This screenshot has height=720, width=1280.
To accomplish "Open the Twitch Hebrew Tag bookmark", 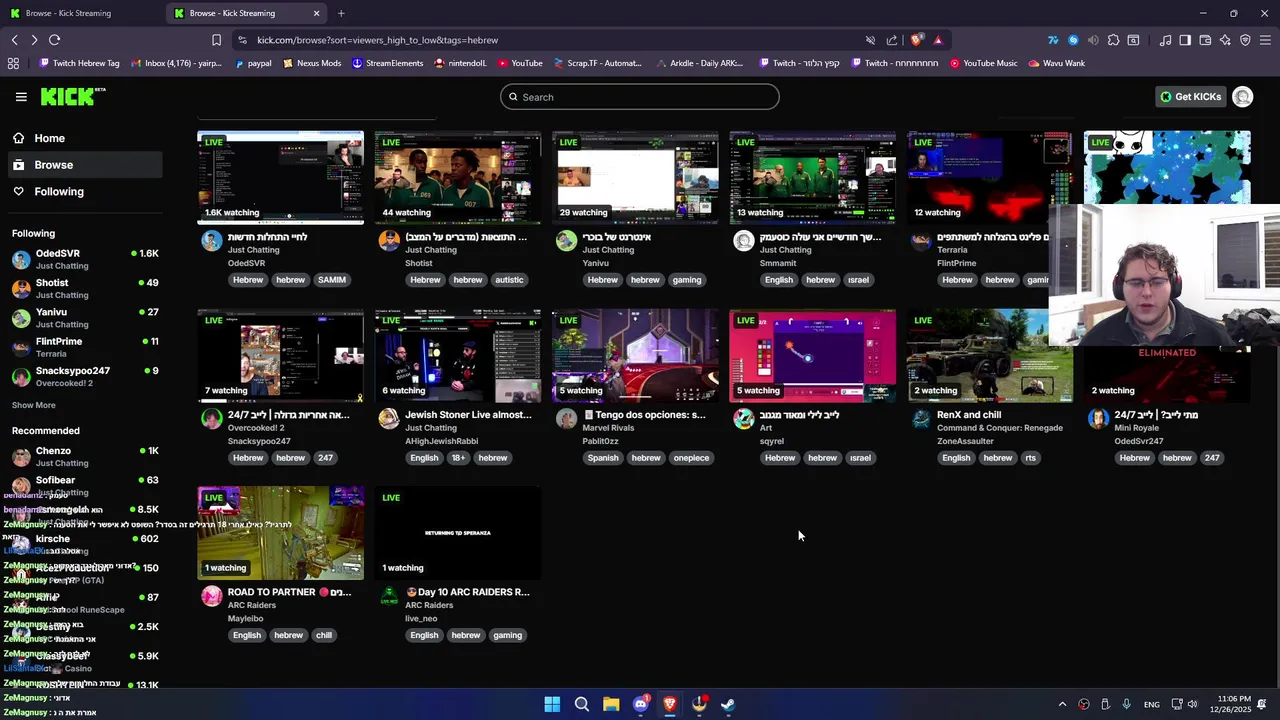I will click(79, 63).
